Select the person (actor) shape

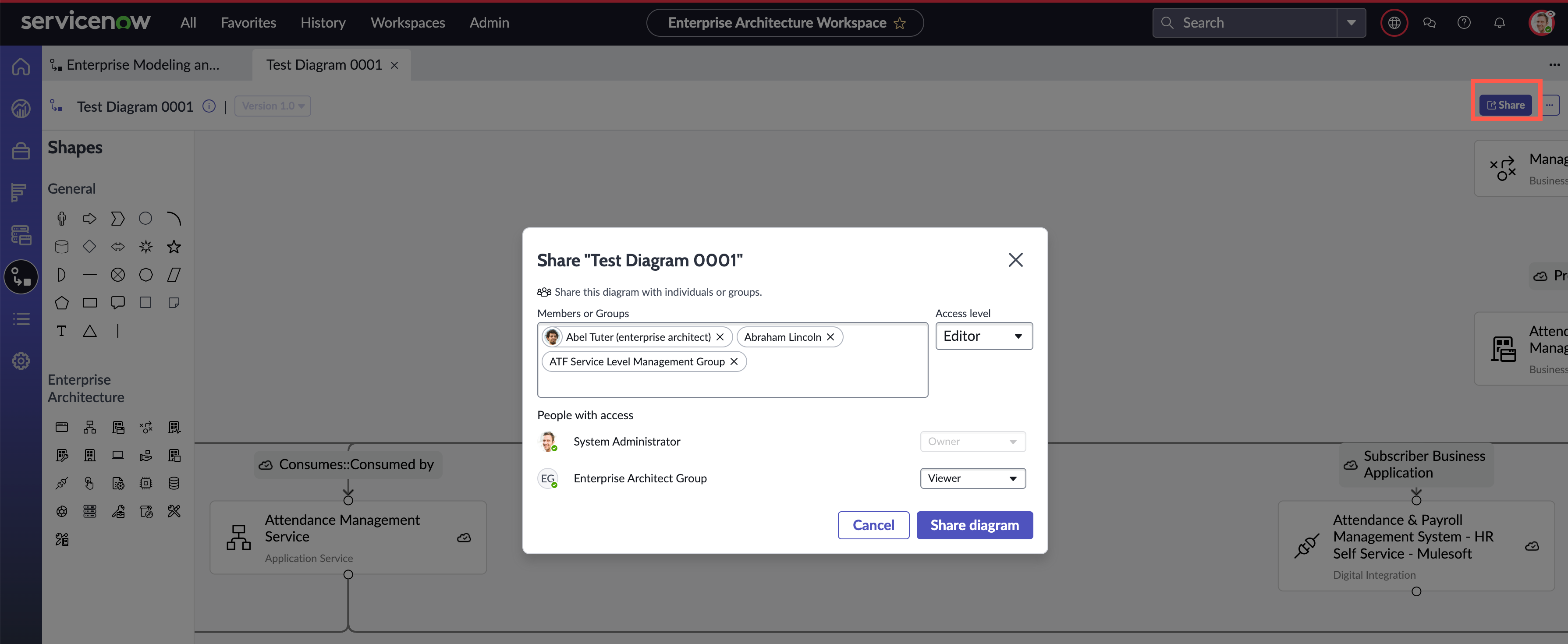[x=61, y=219]
